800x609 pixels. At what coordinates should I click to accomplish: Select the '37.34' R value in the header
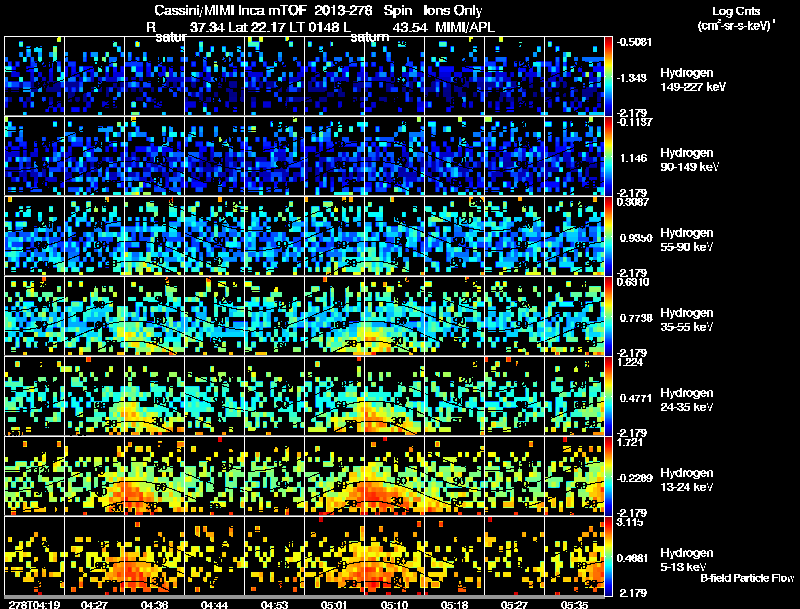[x=207, y=27]
